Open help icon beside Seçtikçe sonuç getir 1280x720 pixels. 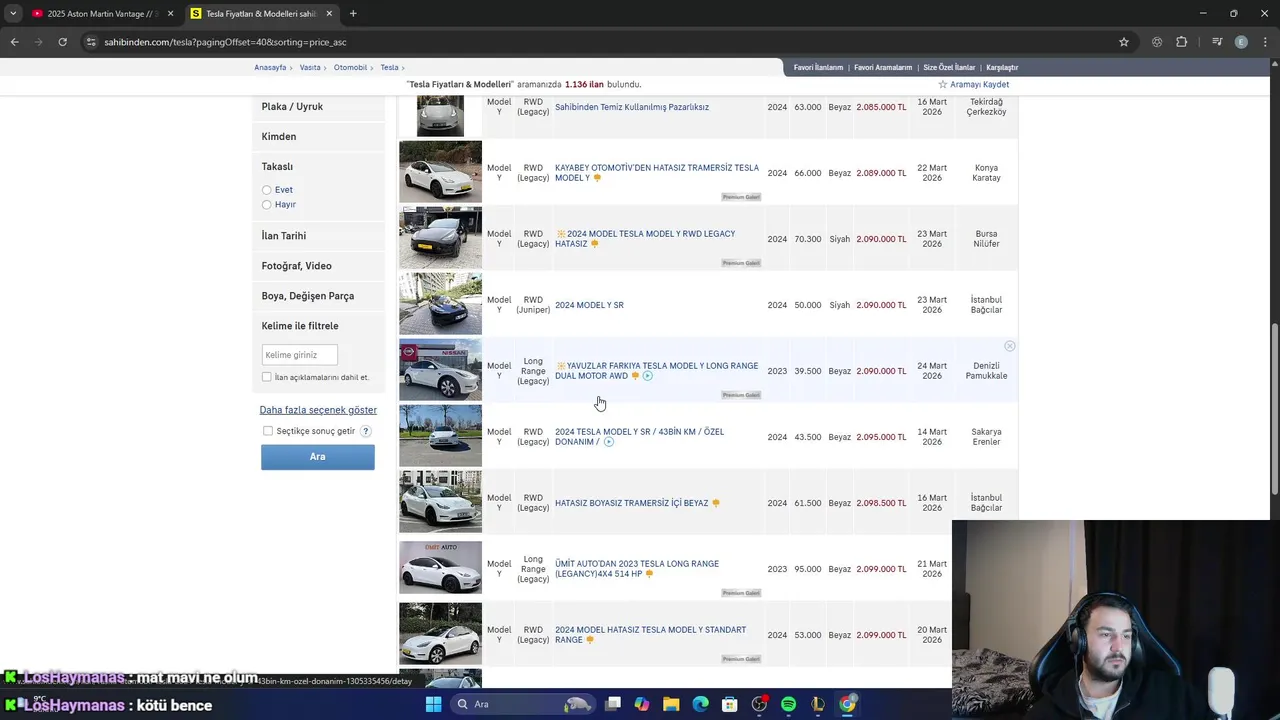point(366,431)
